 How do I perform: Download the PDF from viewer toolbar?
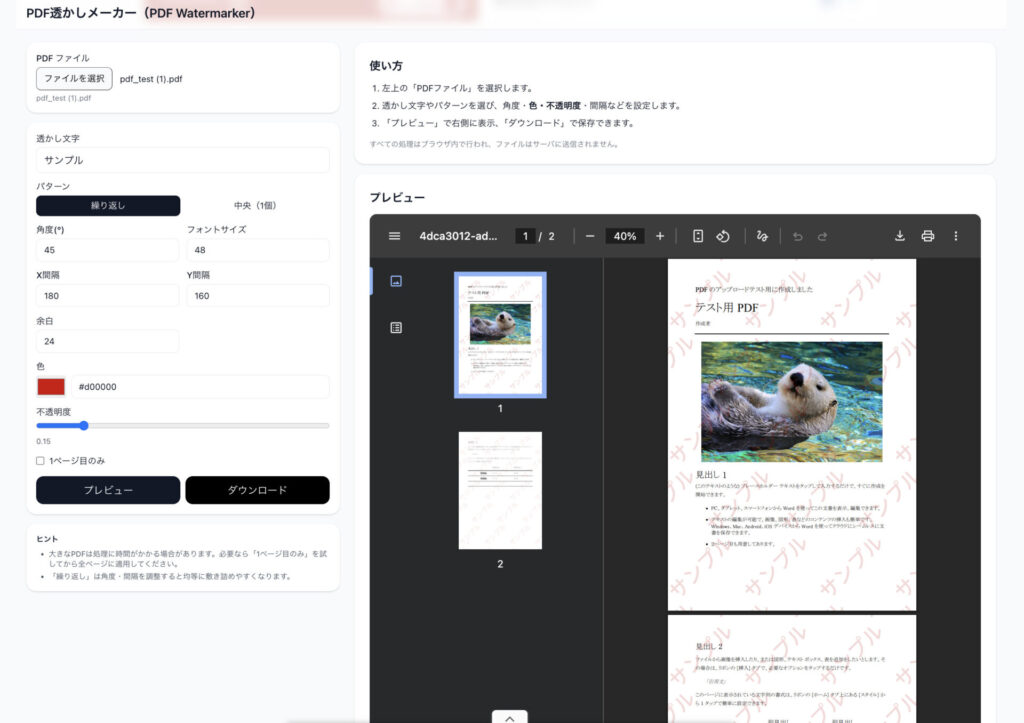[x=899, y=236]
